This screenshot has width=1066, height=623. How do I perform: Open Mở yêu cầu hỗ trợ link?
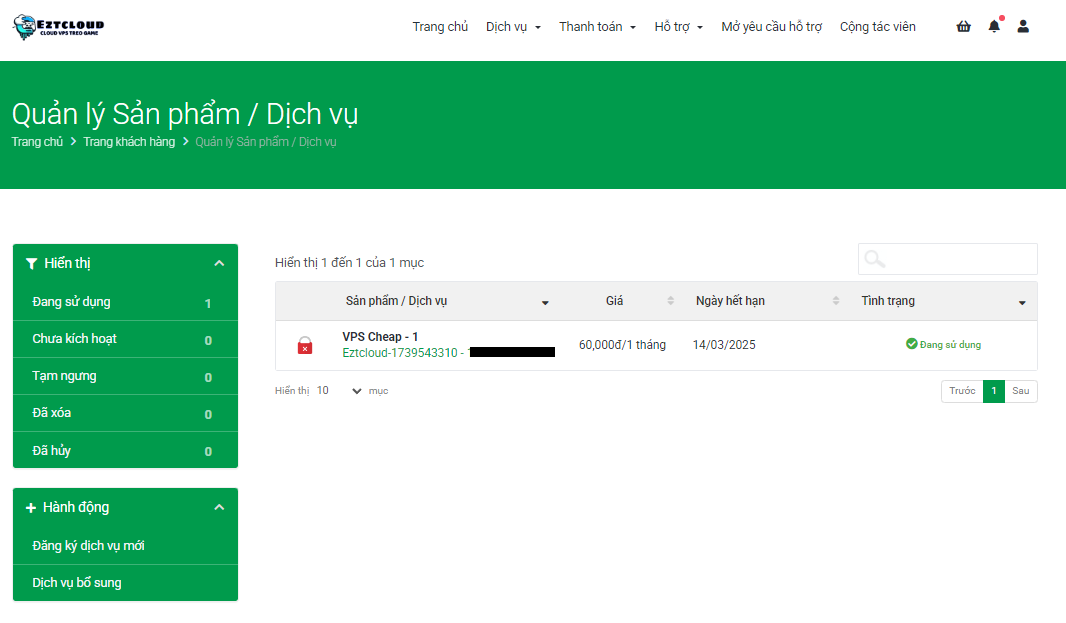click(x=771, y=27)
